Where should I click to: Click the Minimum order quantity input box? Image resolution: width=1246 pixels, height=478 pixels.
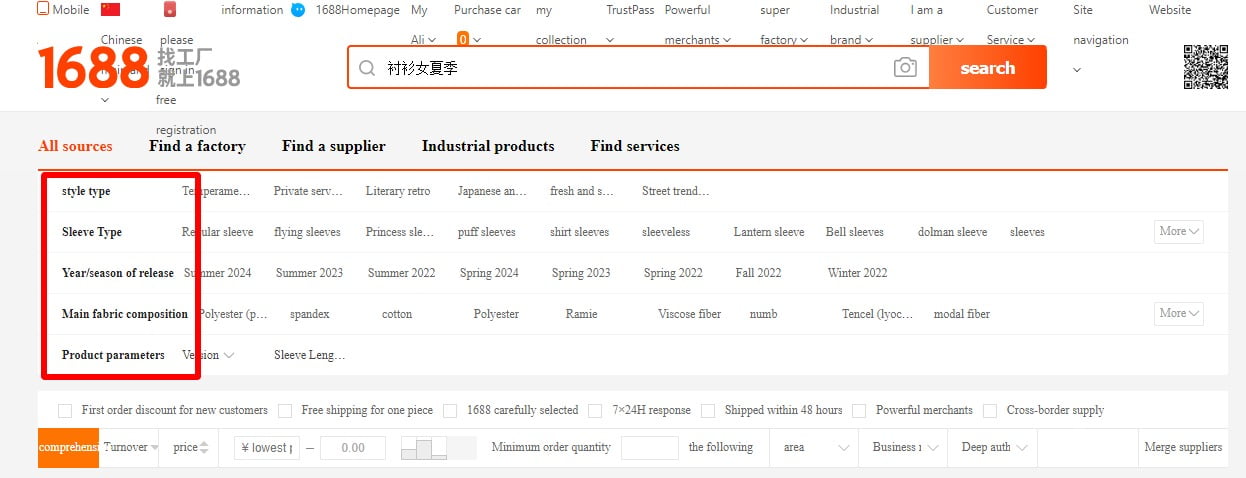coord(649,448)
